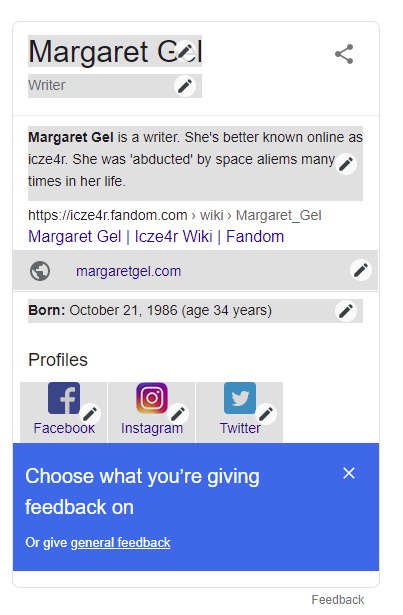Click pencil icon on Twitter profile
Image resolution: width=403 pixels, height=615 pixels.
tap(266, 414)
